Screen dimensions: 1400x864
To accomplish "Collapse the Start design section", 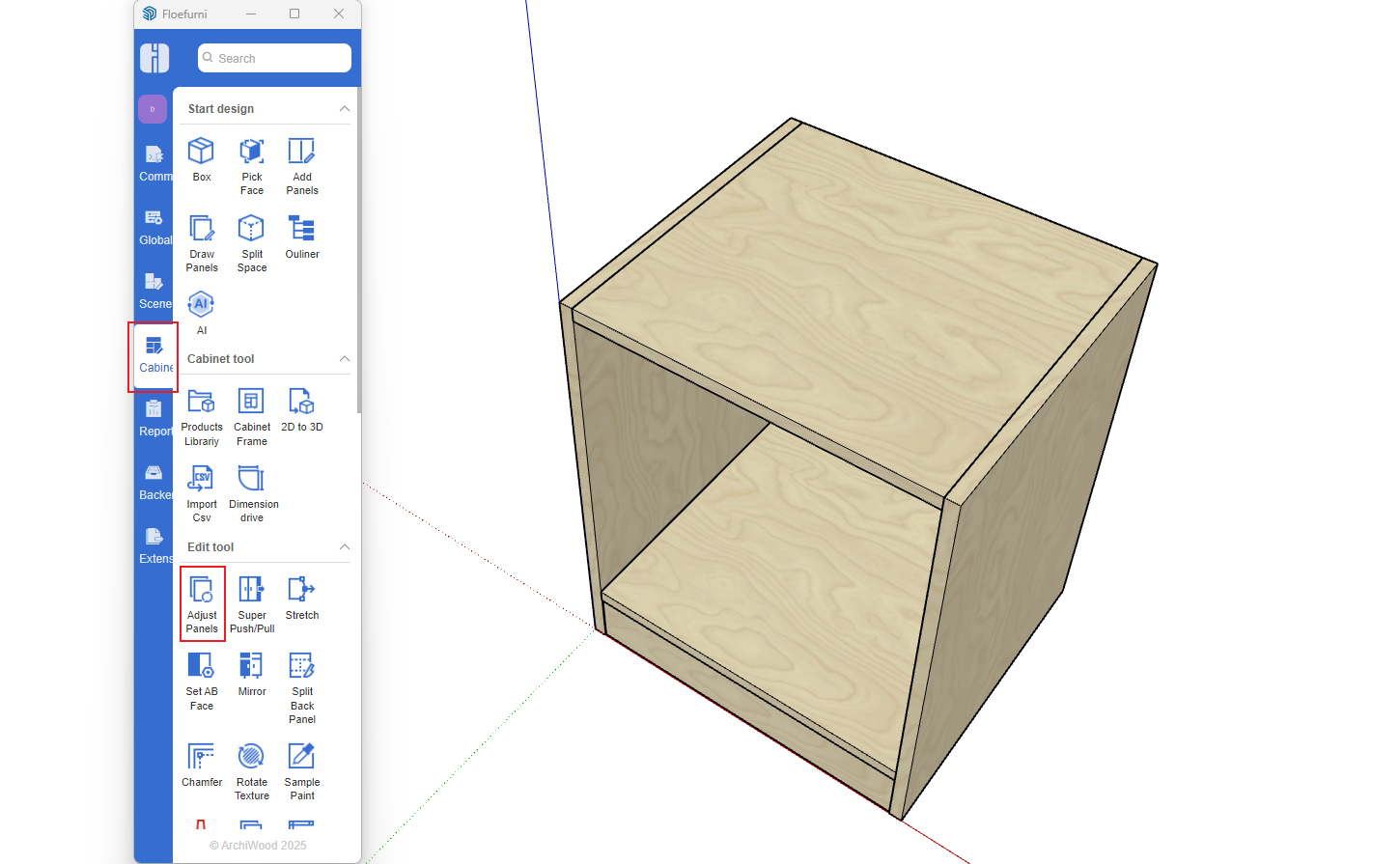I will [344, 109].
